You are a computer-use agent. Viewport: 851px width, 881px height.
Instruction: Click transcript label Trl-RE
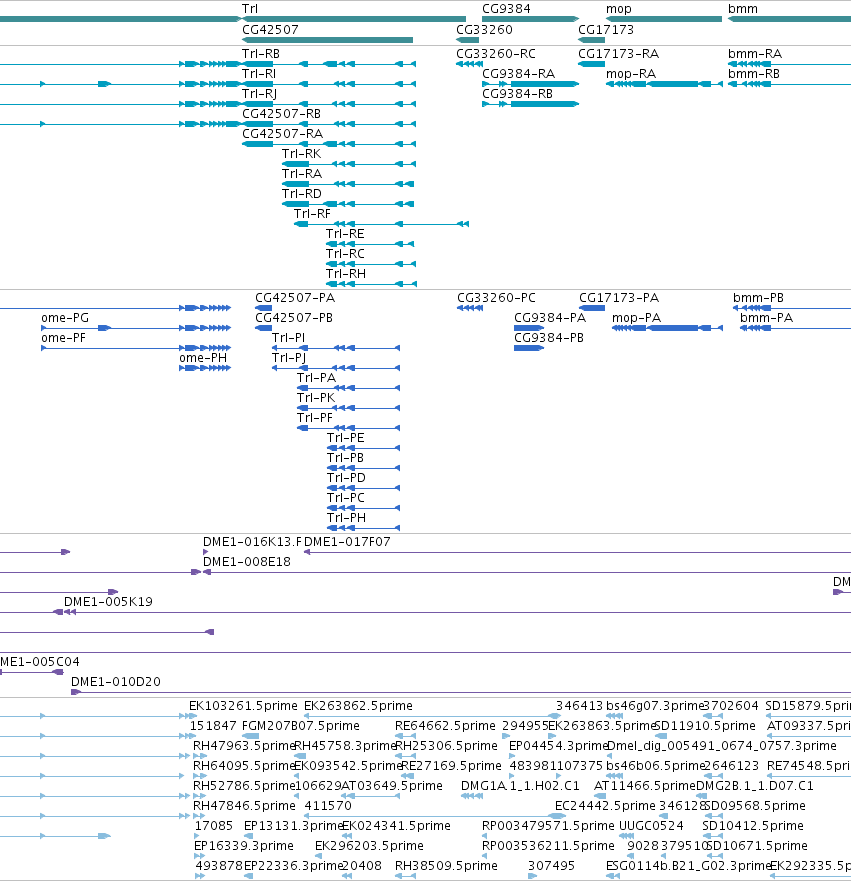345,234
